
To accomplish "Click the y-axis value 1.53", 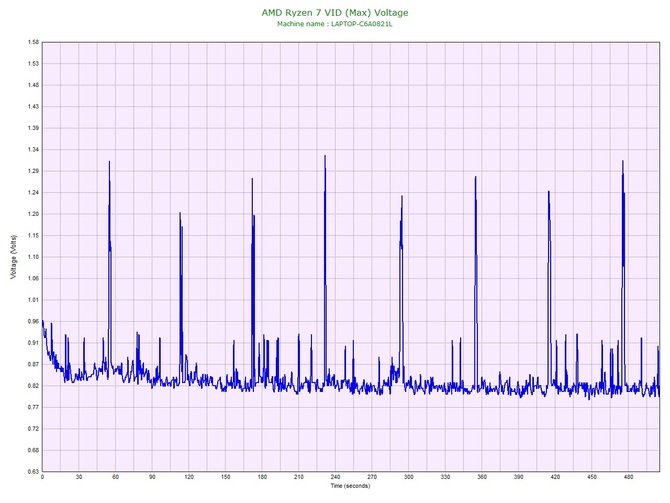I will coord(33,64).
